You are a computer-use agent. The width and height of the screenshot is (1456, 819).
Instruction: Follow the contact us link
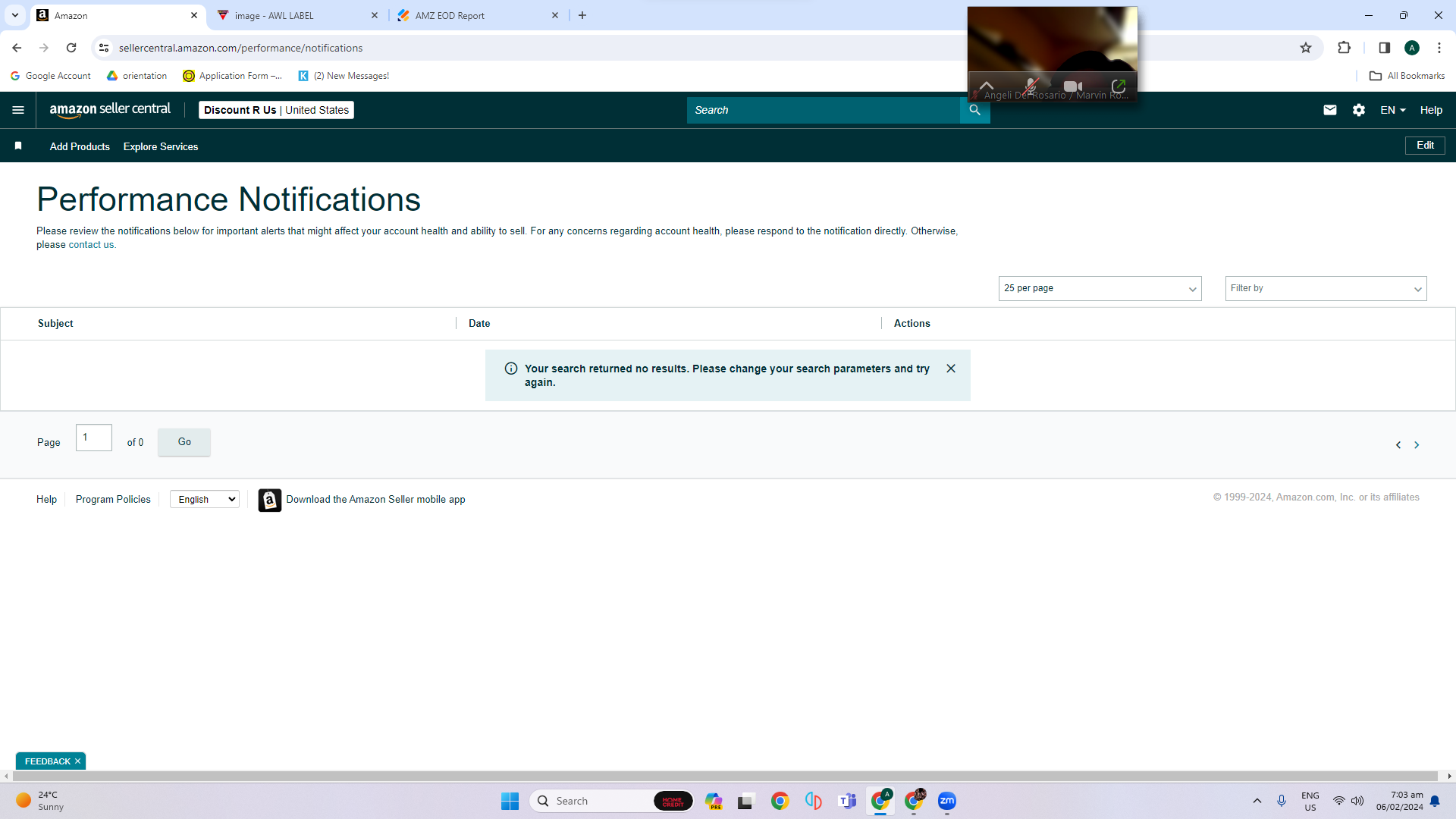[x=92, y=245]
